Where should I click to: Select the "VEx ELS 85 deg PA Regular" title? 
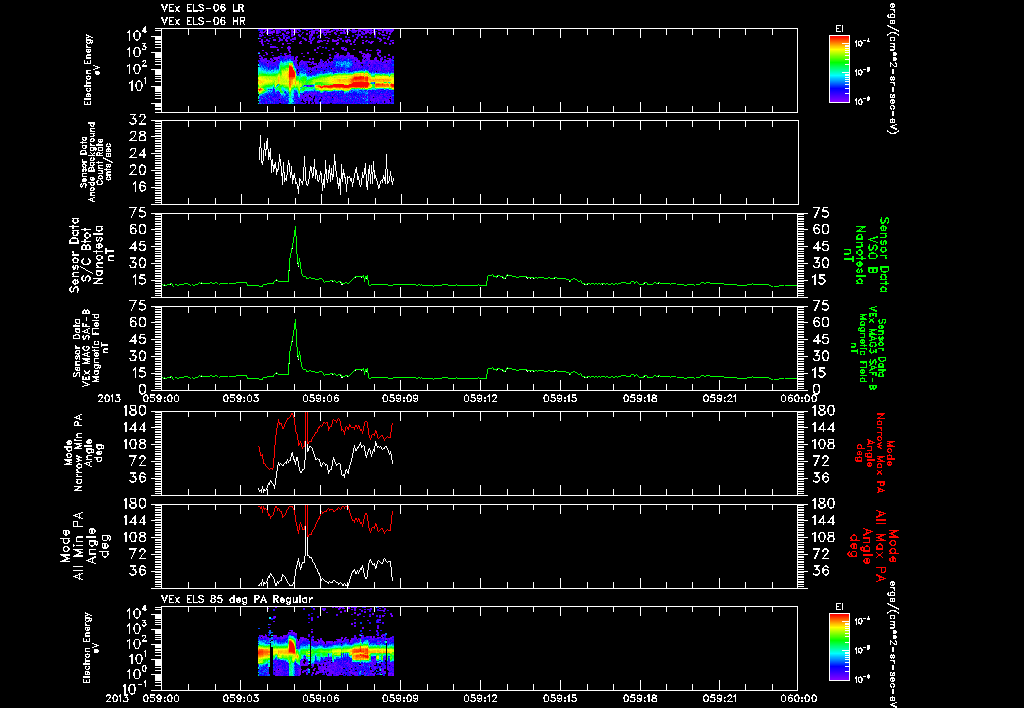pyautogui.click(x=237, y=599)
